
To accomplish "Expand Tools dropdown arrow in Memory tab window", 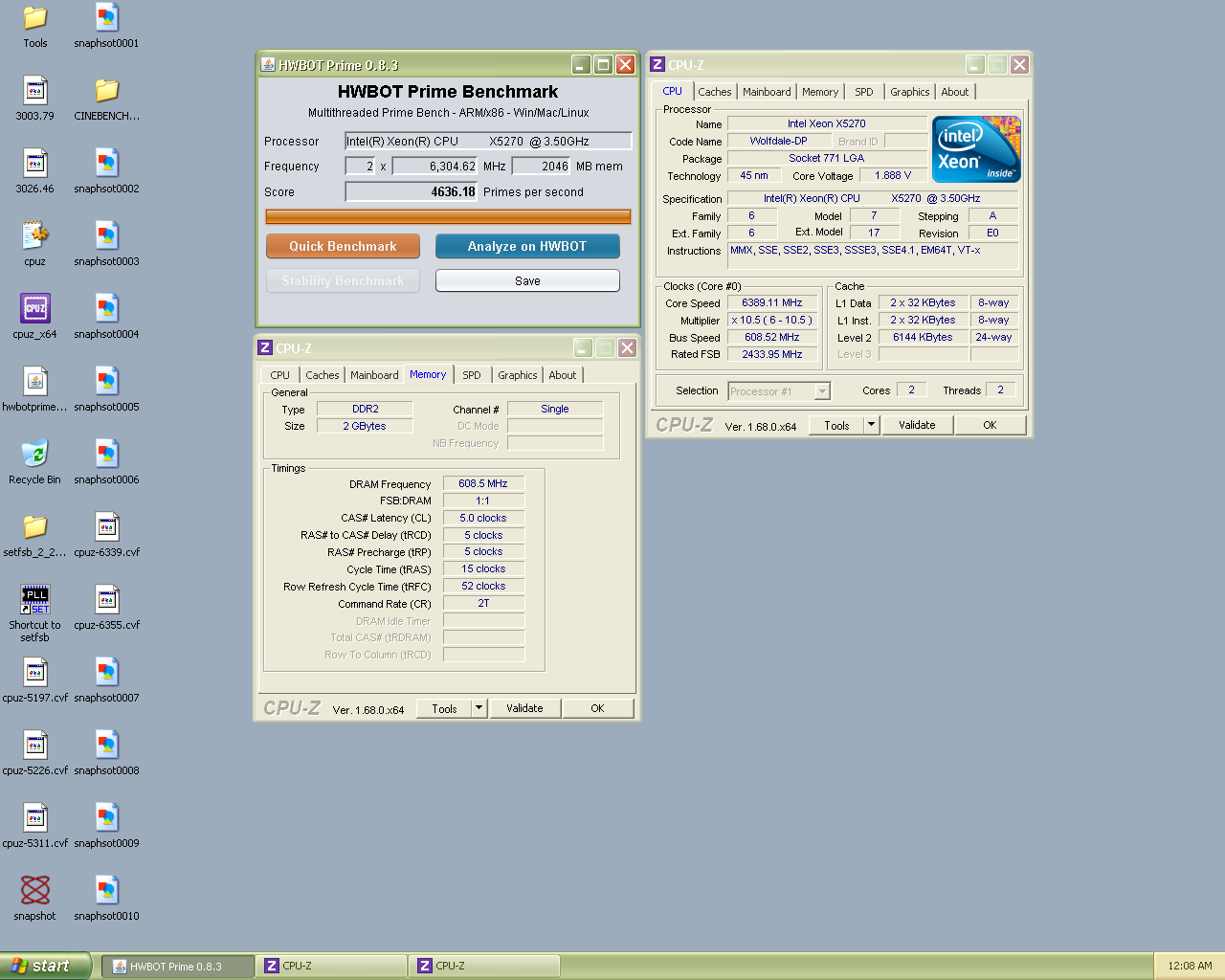I will tap(479, 708).
